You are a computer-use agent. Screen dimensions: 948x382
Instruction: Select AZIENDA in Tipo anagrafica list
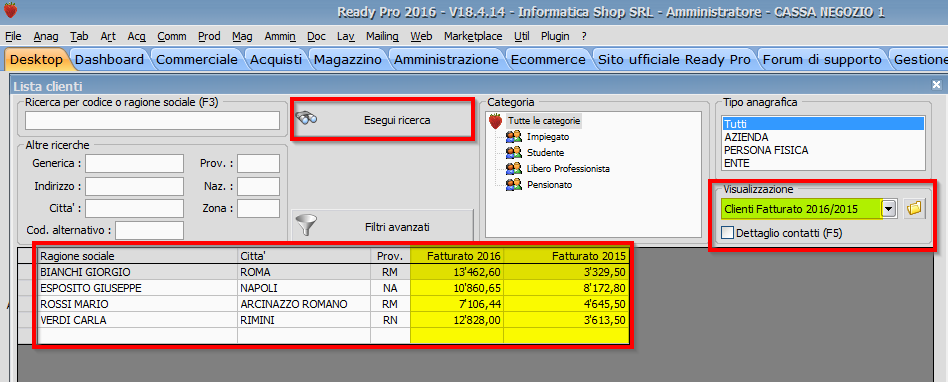(x=823, y=137)
